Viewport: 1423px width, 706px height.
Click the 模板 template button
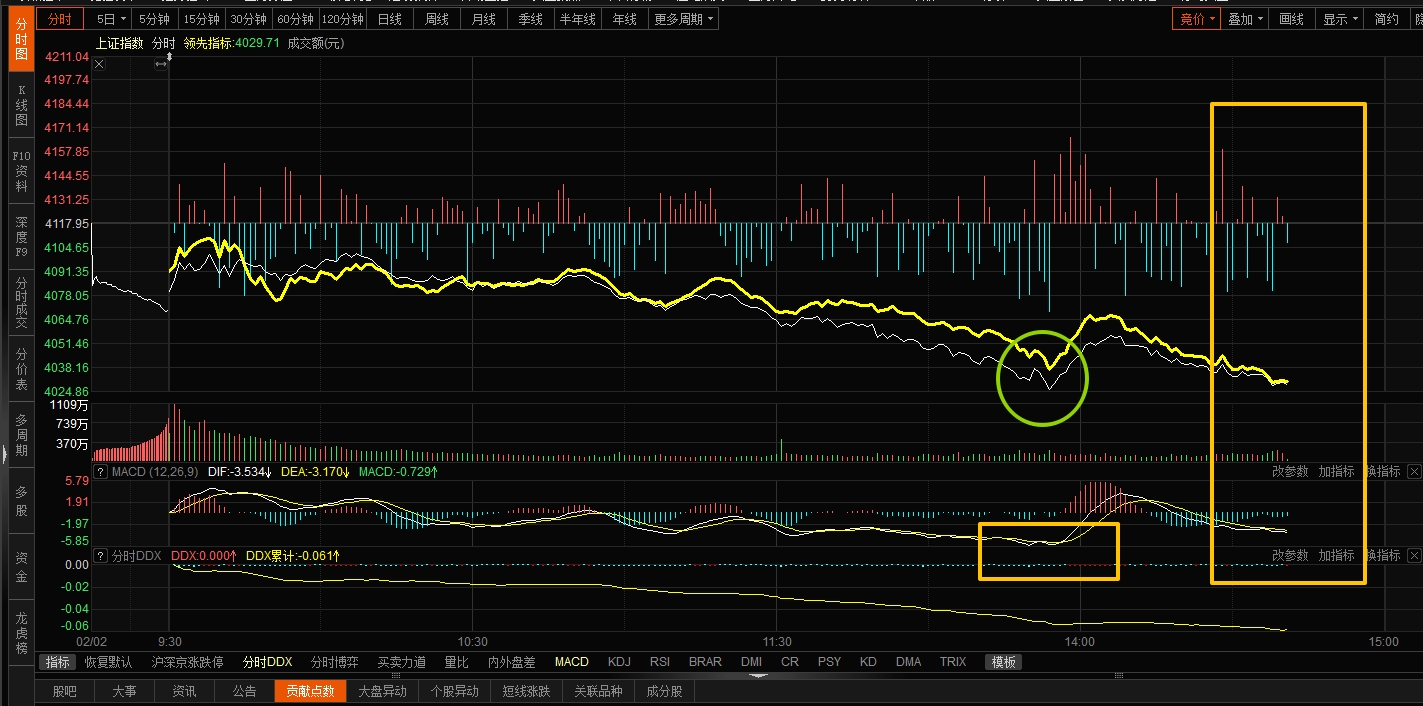tap(1003, 662)
